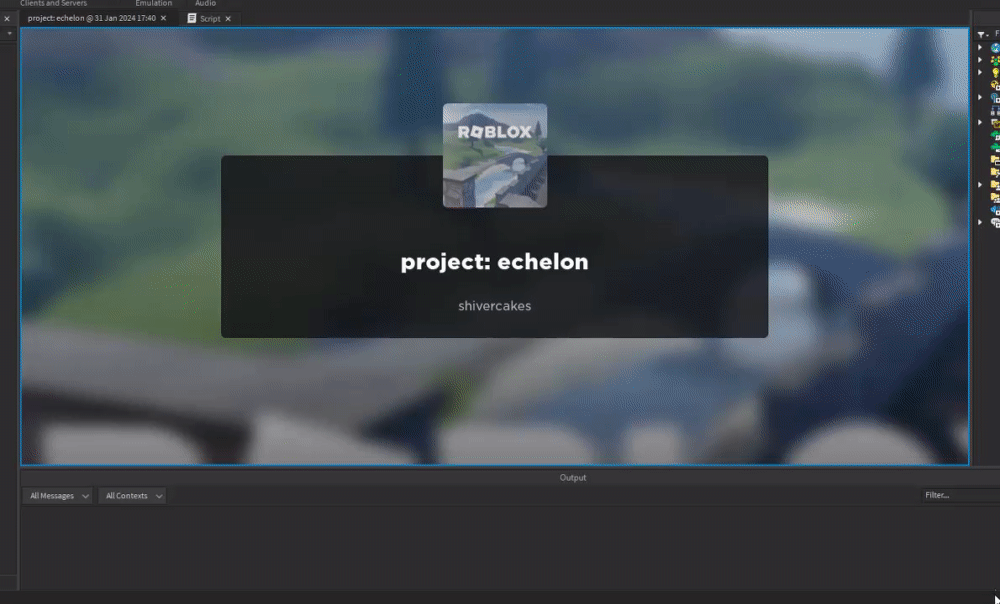Expand the StarterPlayer folder tree node
The image size is (1000, 604).
(x=980, y=184)
